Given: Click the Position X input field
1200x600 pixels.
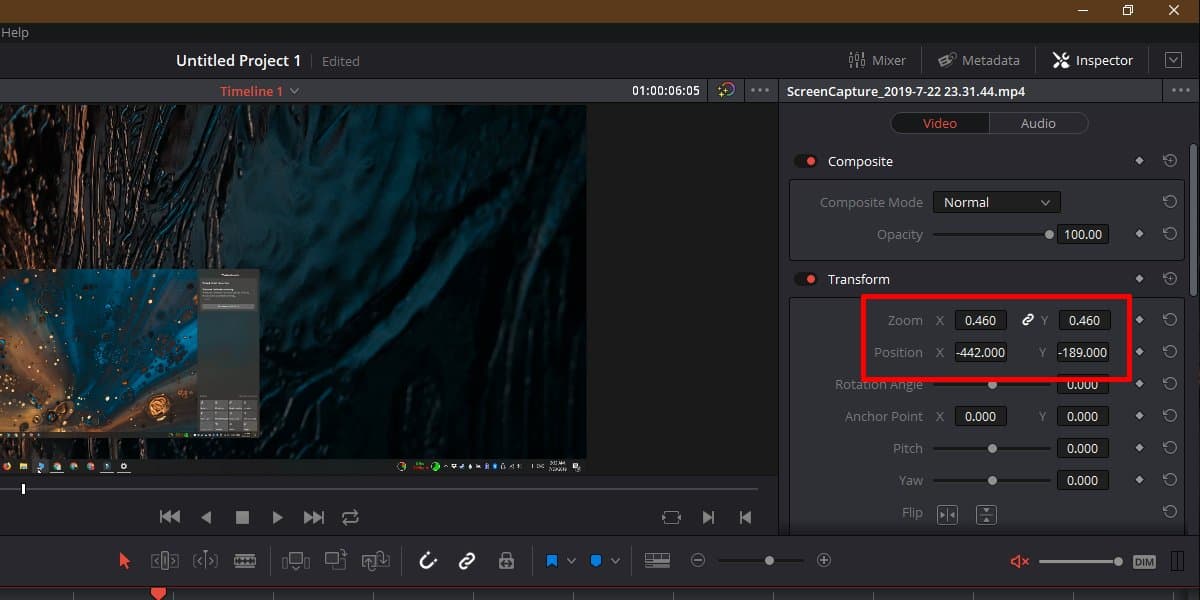Looking at the screenshot, I should (x=980, y=352).
